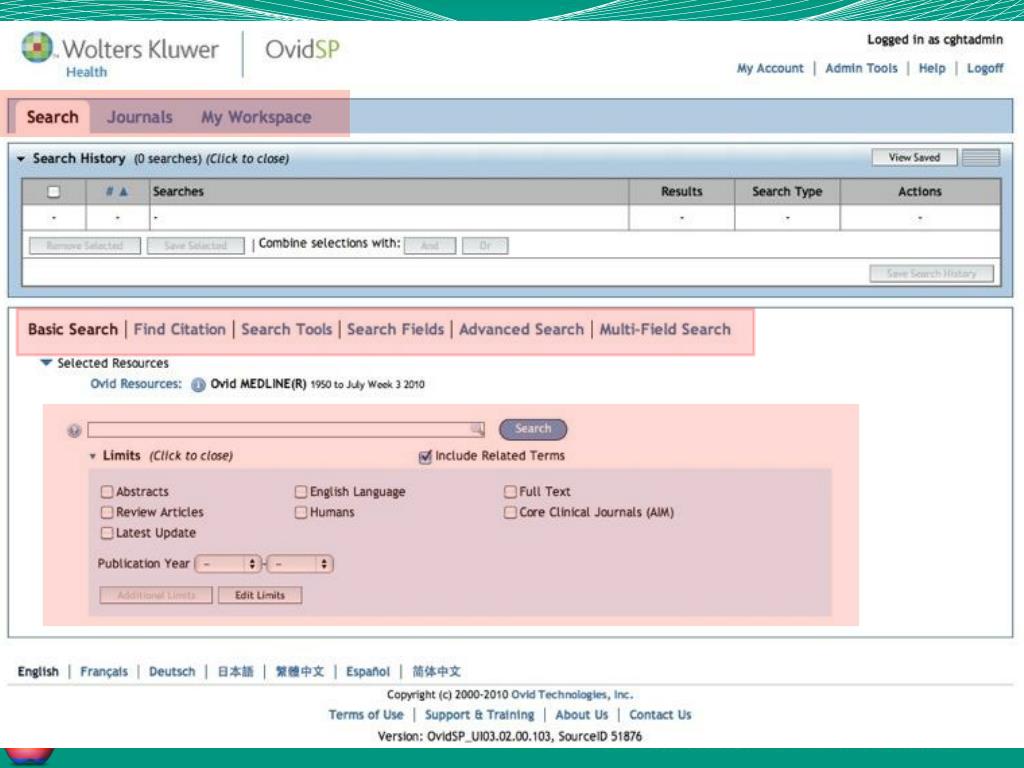The height and width of the screenshot is (768, 1024).
Task: Click the Remove Selected button
Action: [x=85, y=246]
